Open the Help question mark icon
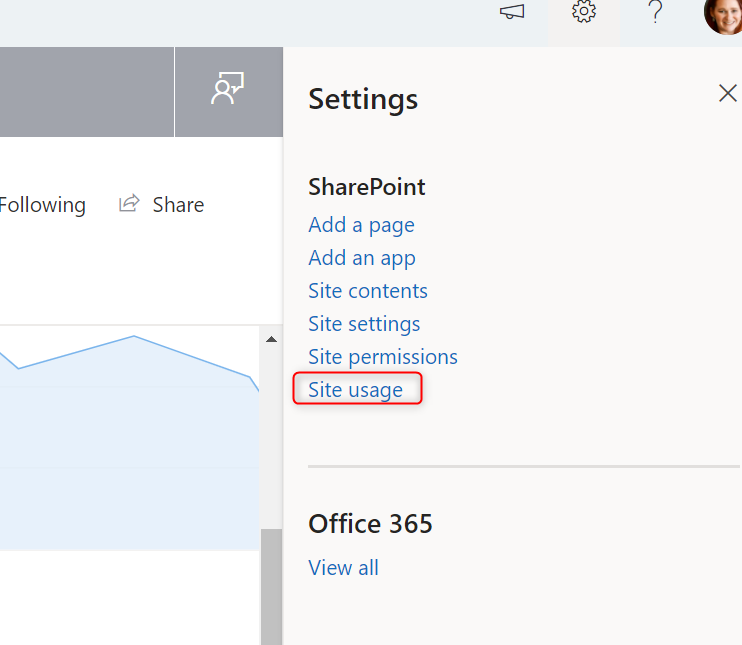The height and width of the screenshot is (645, 742). click(655, 12)
